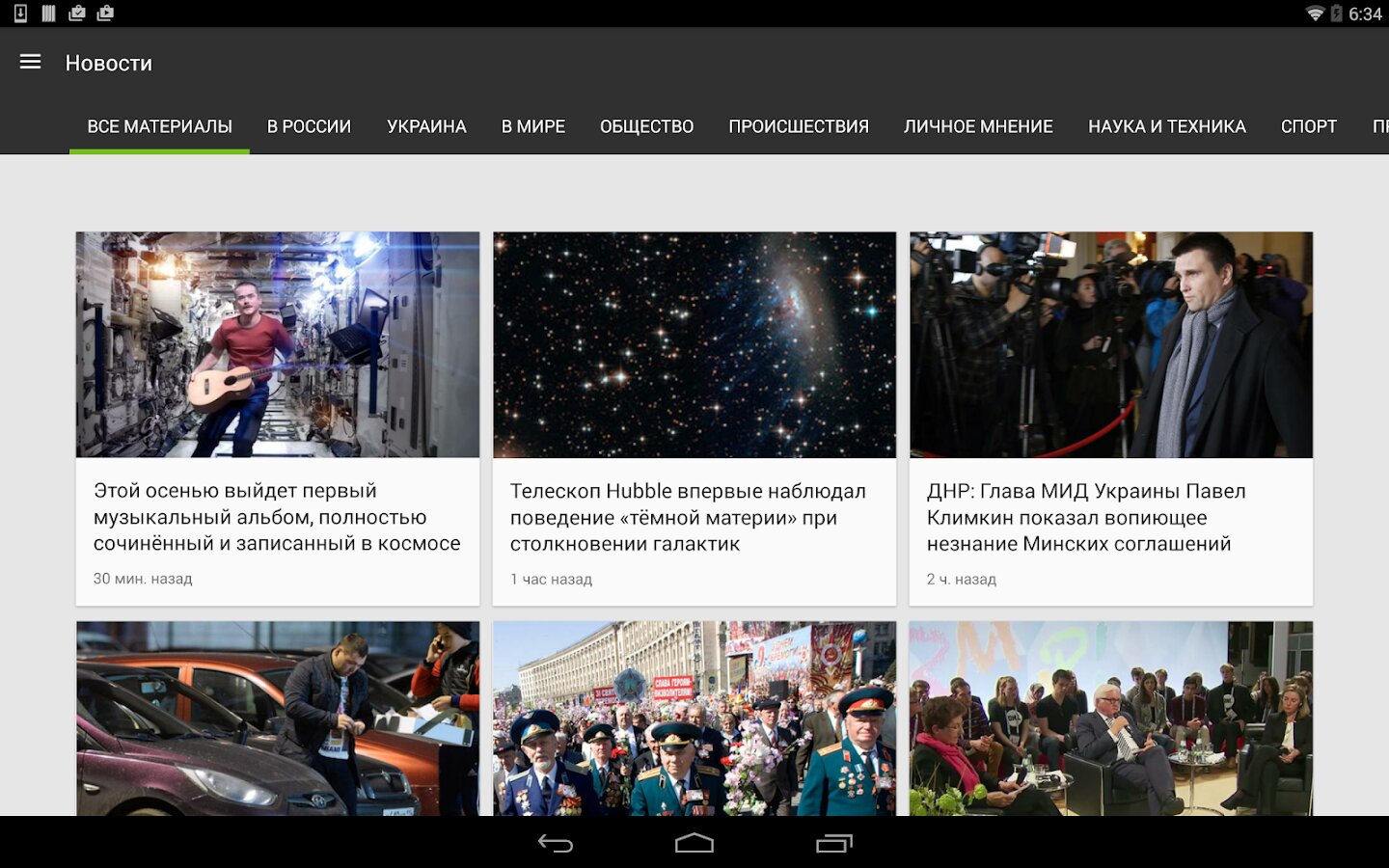Open the veterans parade news thumbnail

tap(694, 719)
